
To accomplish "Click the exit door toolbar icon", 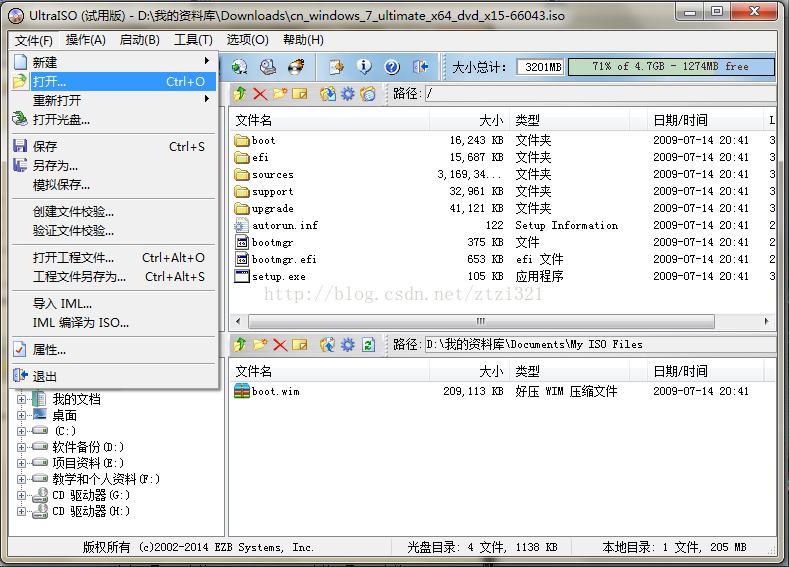I will tap(420, 66).
